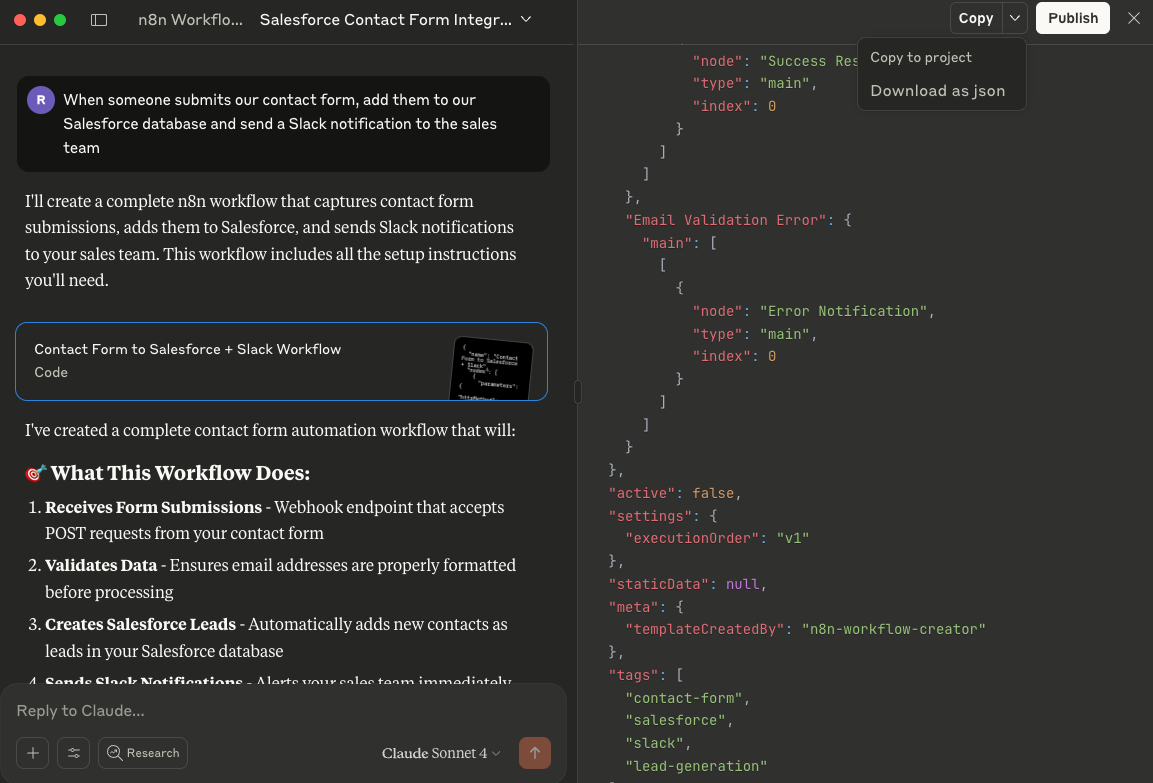
Task: Click the Publish button
Action: click(1073, 18)
